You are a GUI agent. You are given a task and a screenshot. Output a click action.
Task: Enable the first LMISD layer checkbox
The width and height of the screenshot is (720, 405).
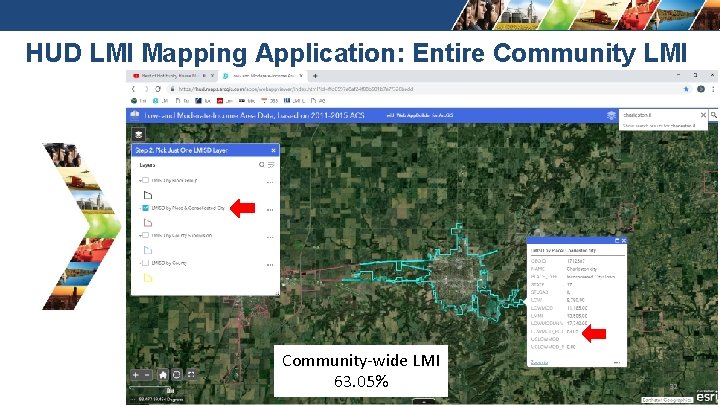tap(145, 180)
